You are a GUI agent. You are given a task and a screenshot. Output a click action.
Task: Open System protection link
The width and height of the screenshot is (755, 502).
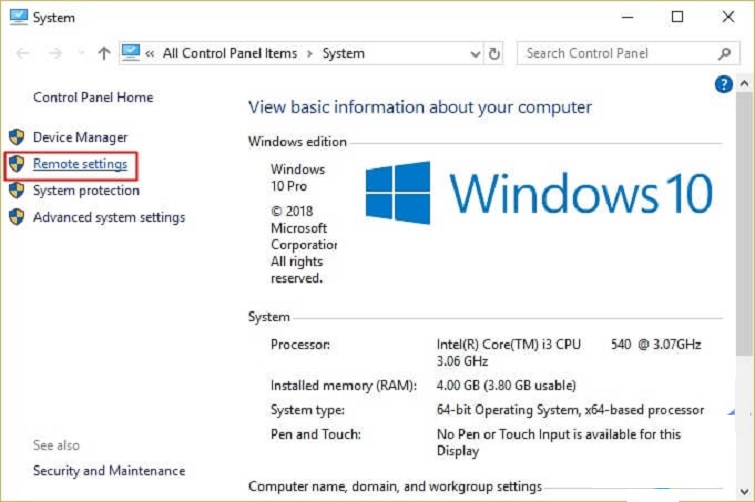click(86, 191)
